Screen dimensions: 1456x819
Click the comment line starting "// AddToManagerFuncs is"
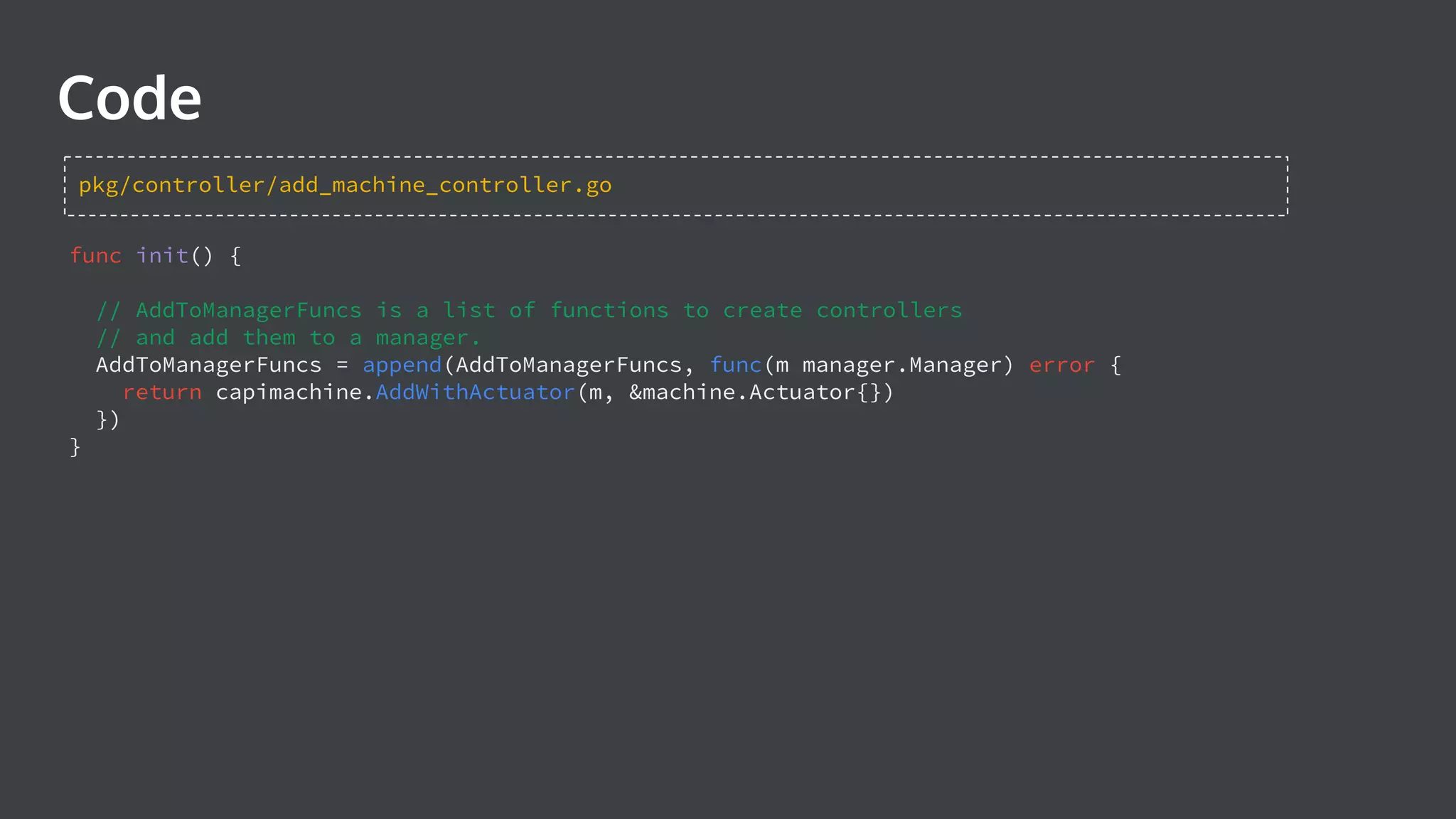(x=529, y=311)
